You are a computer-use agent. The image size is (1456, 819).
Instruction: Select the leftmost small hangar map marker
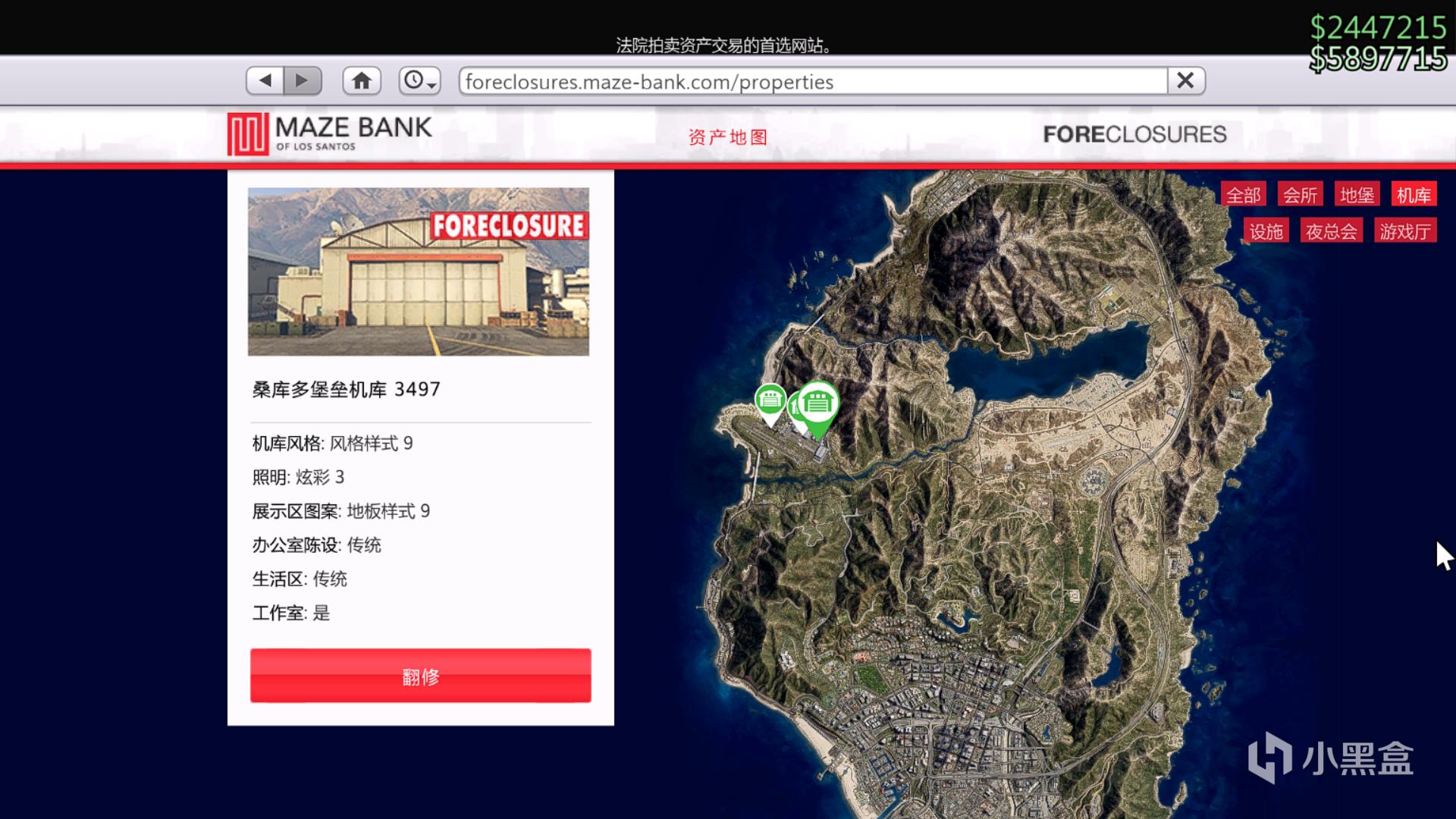pyautogui.click(x=770, y=400)
